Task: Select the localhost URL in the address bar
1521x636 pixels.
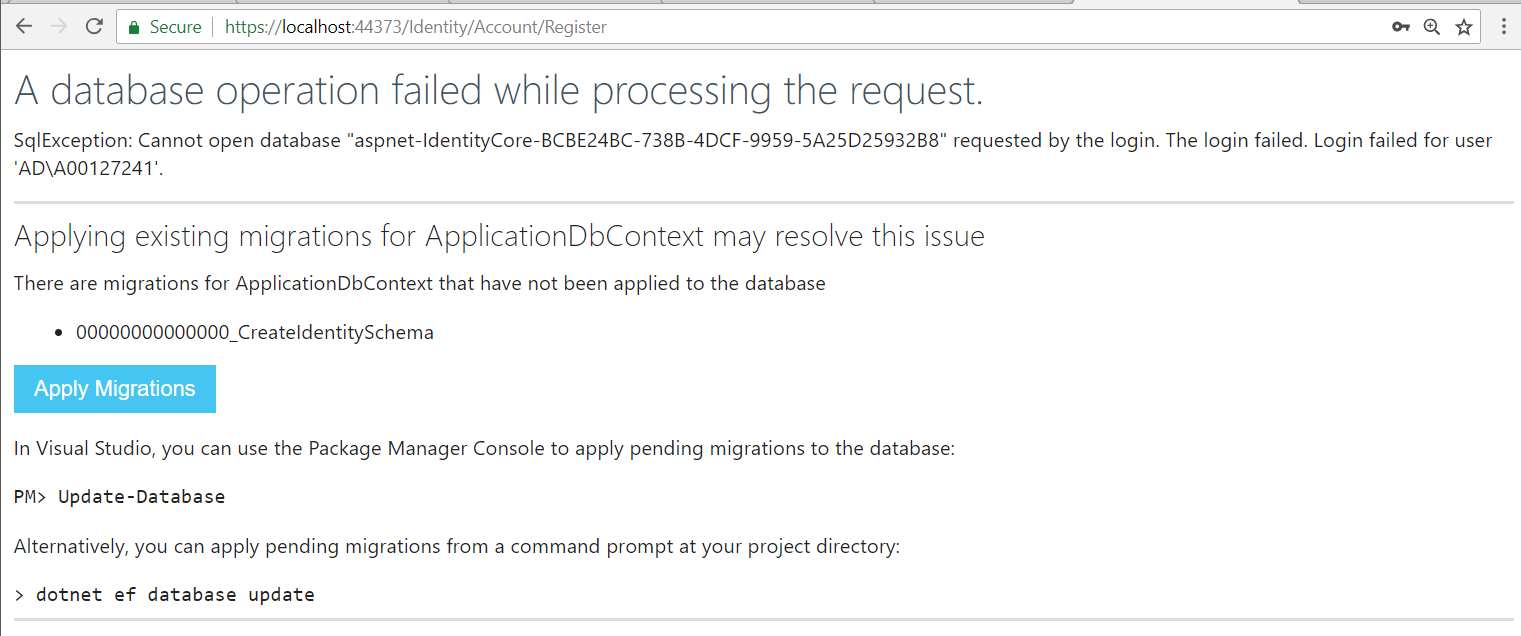Action: pos(416,27)
